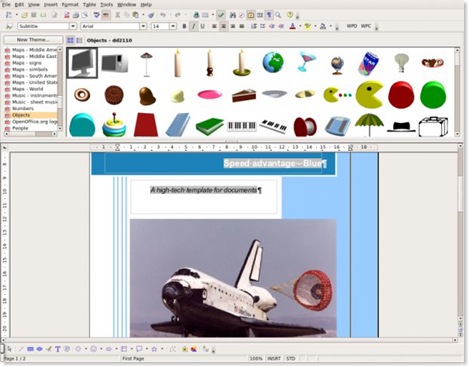Select the monitor image in Gallery
The image size is (468, 366).
pyautogui.click(x=82, y=63)
